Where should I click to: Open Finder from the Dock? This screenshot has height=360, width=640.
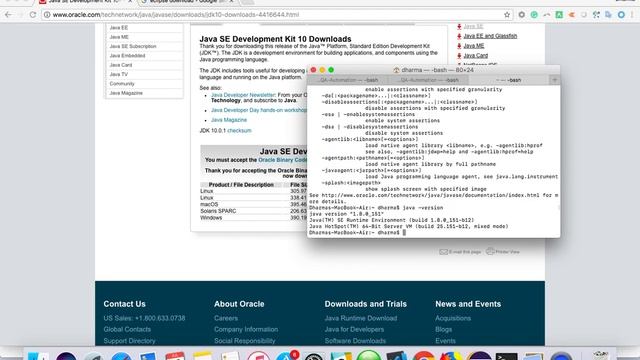pos(38,356)
